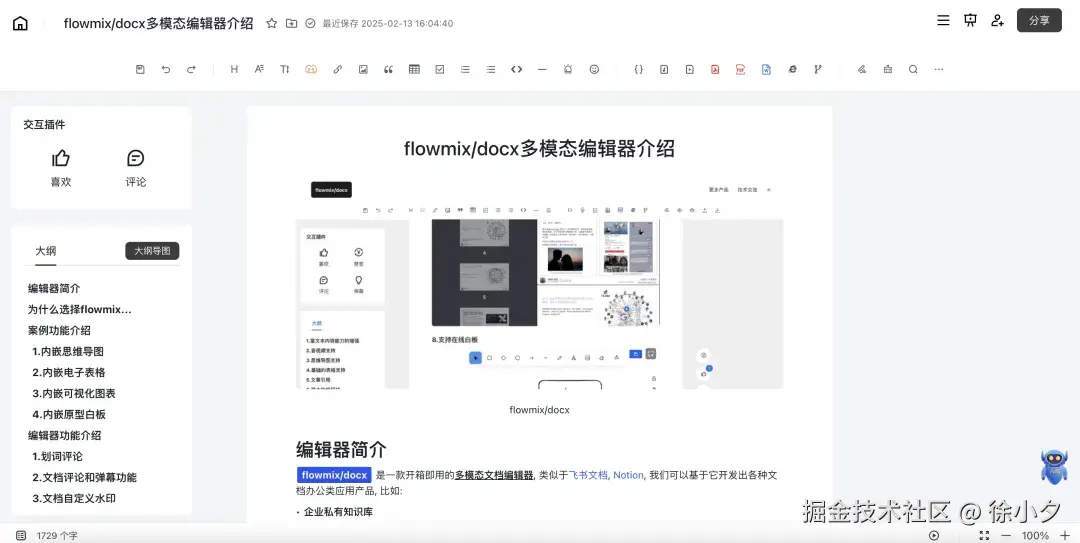Click the add collaborator icon
The image size is (1080, 543).
[x=997, y=21]
